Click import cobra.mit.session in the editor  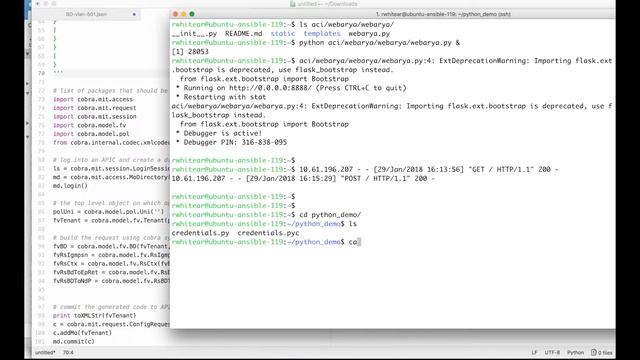click(x=95, y=116)
